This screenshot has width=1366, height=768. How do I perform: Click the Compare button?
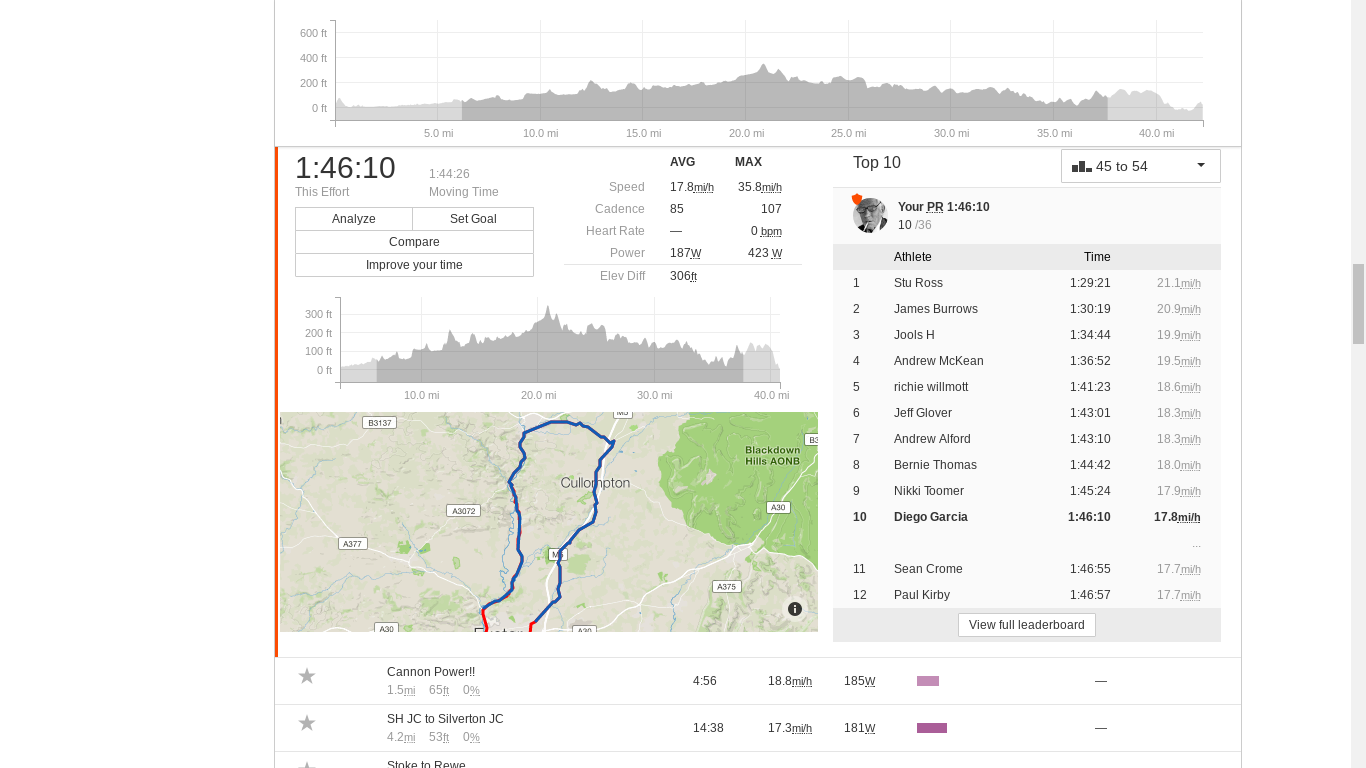[414, 242]
